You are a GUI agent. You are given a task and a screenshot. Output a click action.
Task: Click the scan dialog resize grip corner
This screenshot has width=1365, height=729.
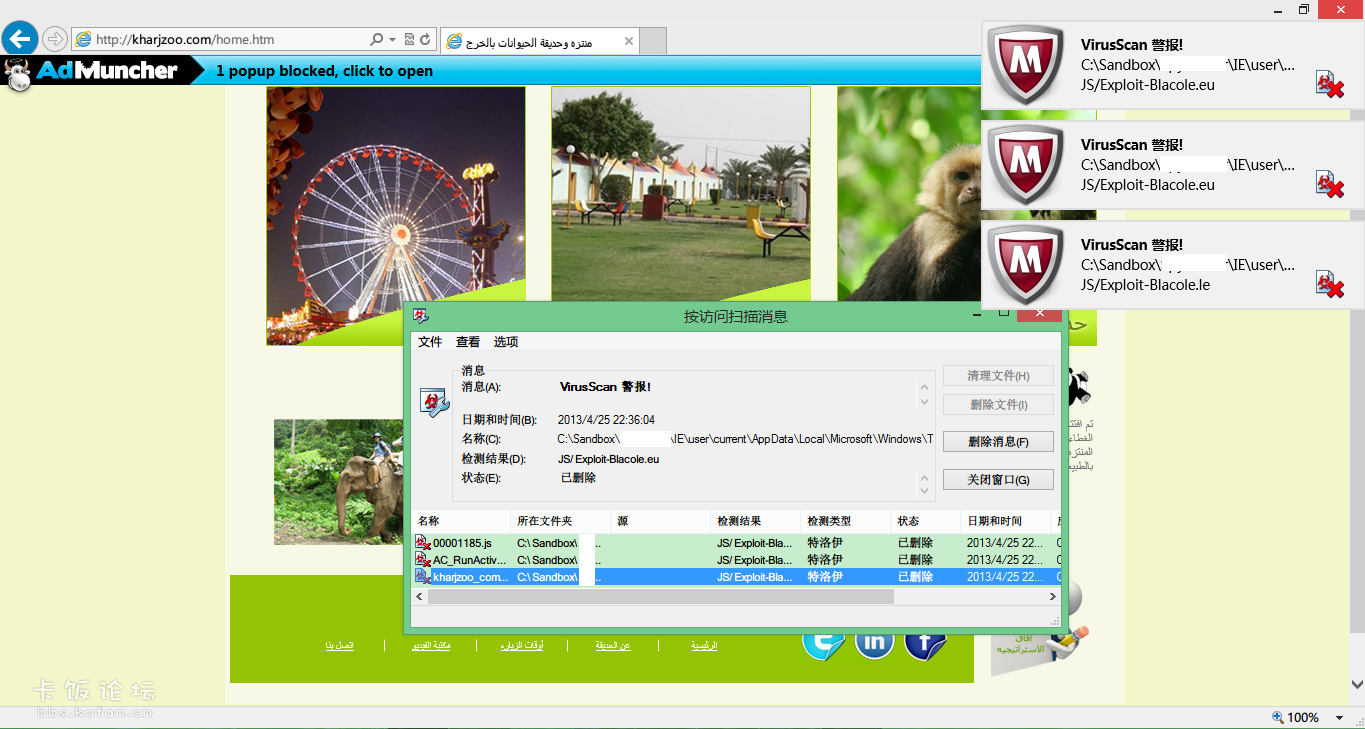[x=1055, y=621]
